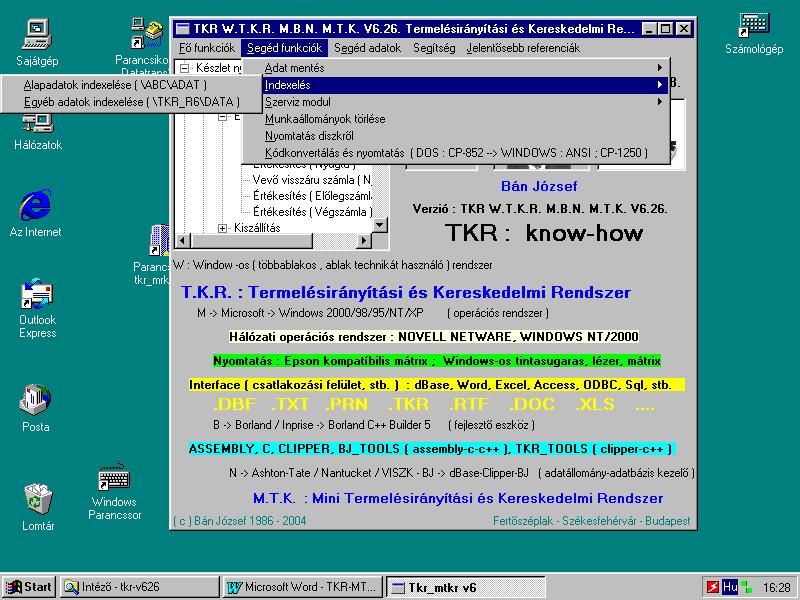The image size is (800, 600).
Task: Open Outlook Express desktop icon
Action: pyautogui.click(x=37, y=308)
